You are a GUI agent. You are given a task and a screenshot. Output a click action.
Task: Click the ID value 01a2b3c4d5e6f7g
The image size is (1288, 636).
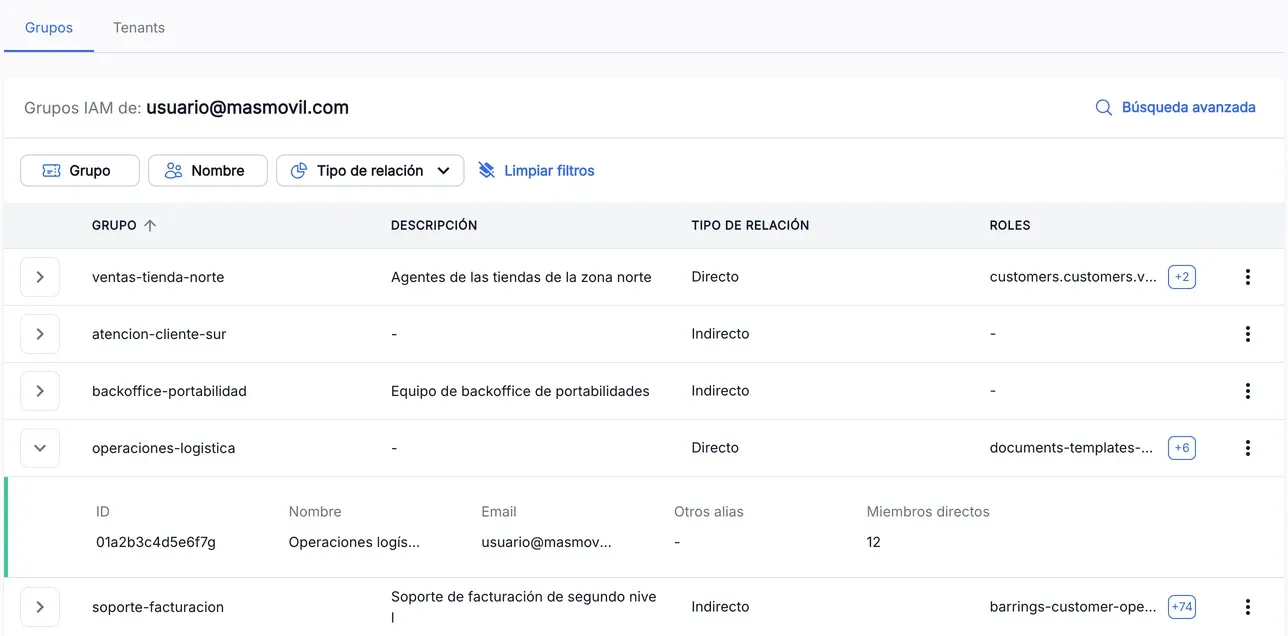point(156,542)
